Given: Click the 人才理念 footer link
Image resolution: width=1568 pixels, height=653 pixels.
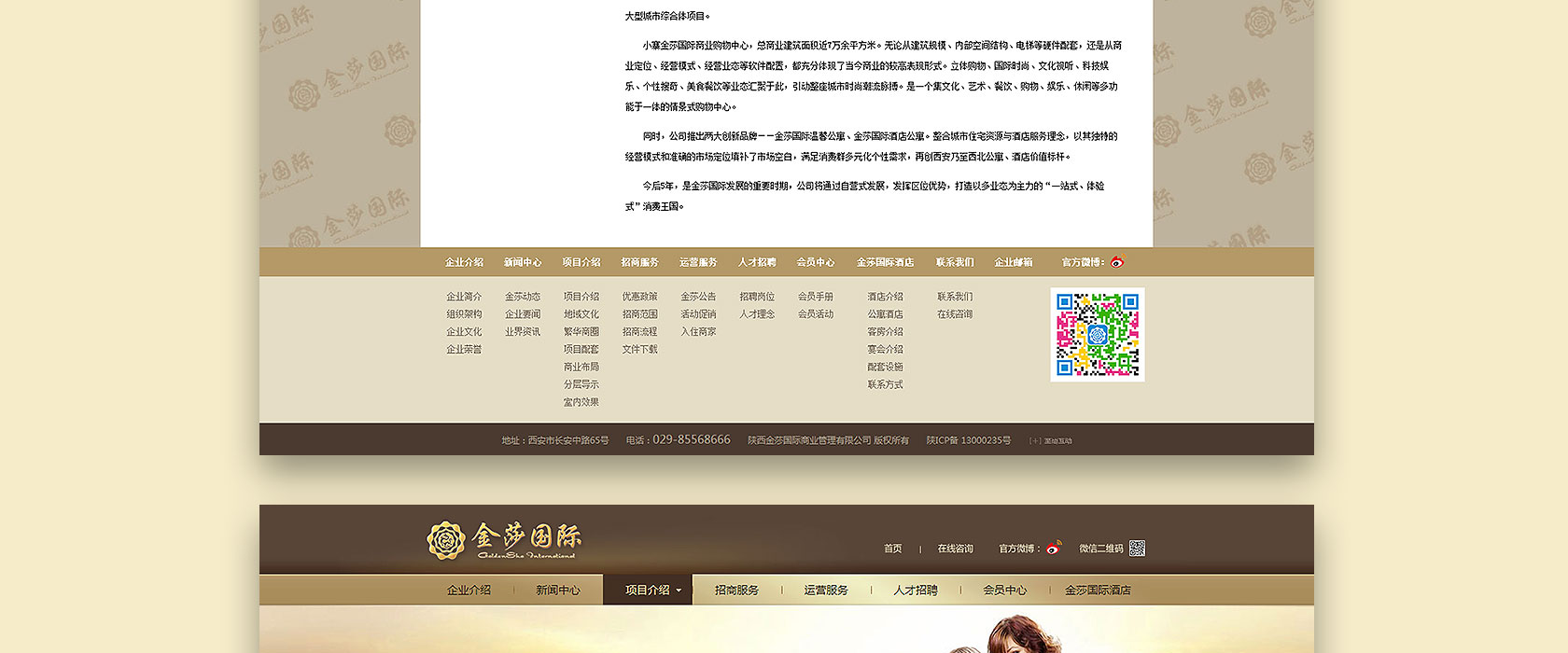Looking at the screenshot, I should [757, 314].
